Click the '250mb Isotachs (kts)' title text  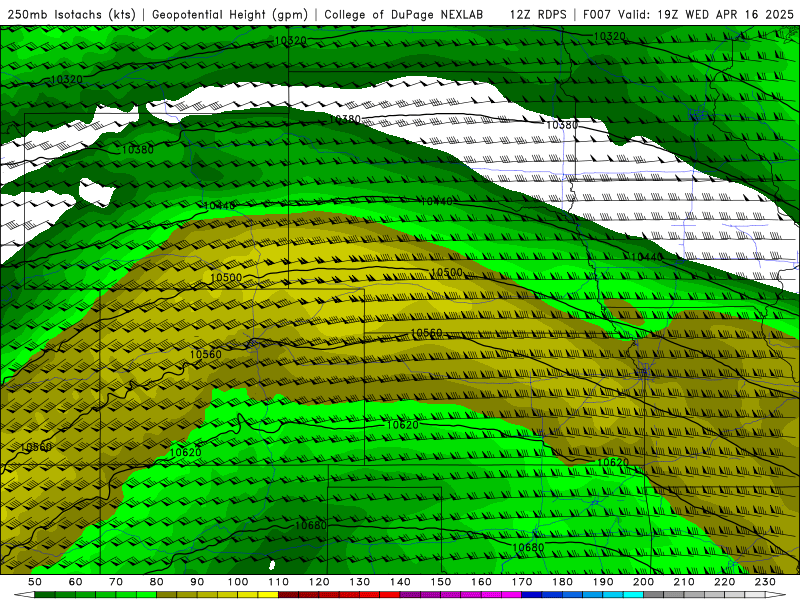point(71,14)
